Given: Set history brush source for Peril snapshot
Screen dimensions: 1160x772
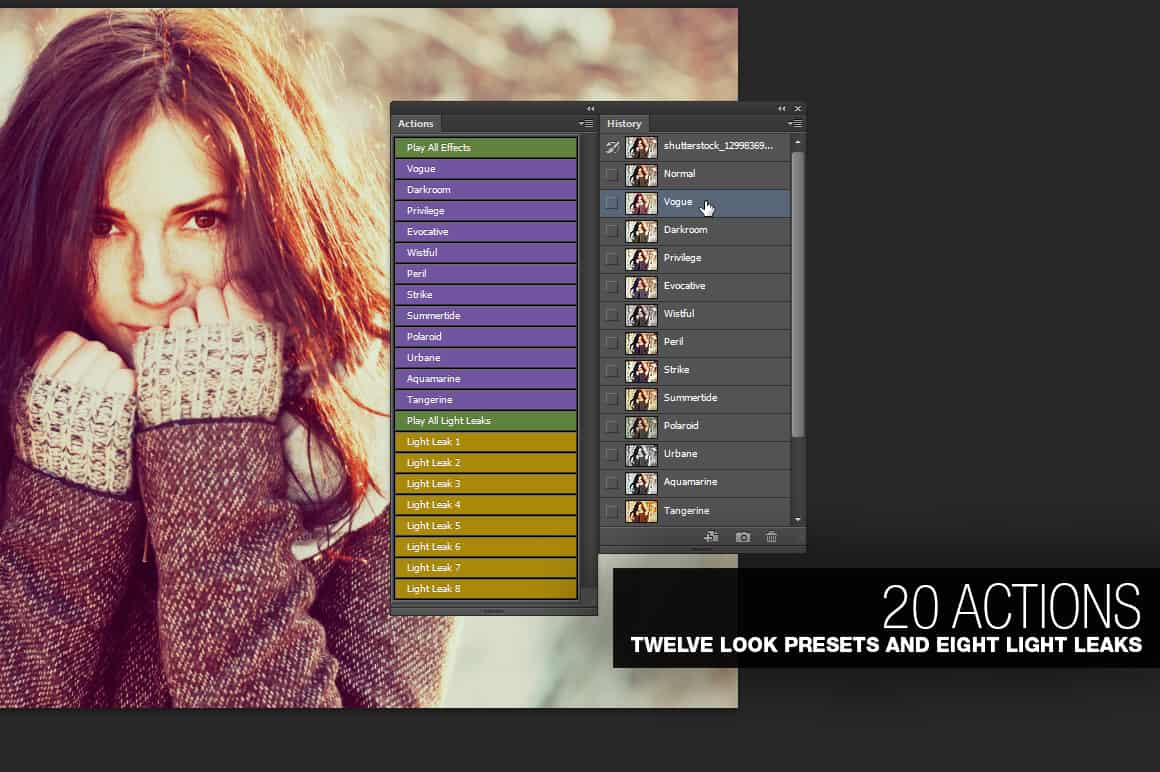Looking at the screenshot, I should coord(611,343).
